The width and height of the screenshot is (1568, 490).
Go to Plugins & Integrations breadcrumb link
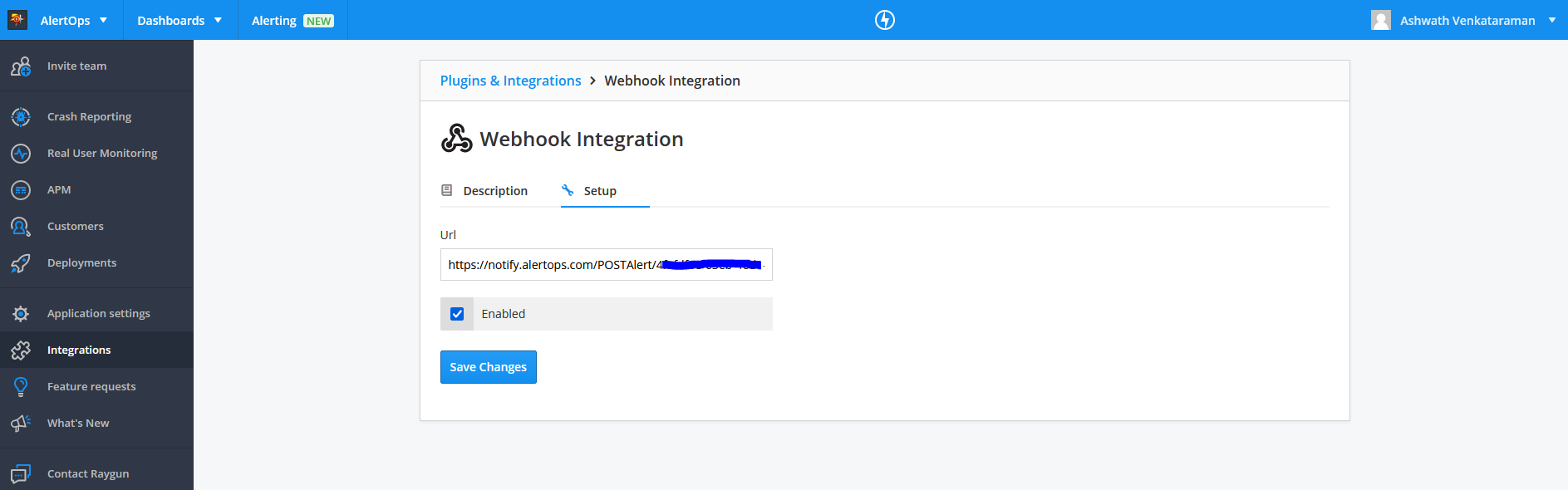[510, 81]
